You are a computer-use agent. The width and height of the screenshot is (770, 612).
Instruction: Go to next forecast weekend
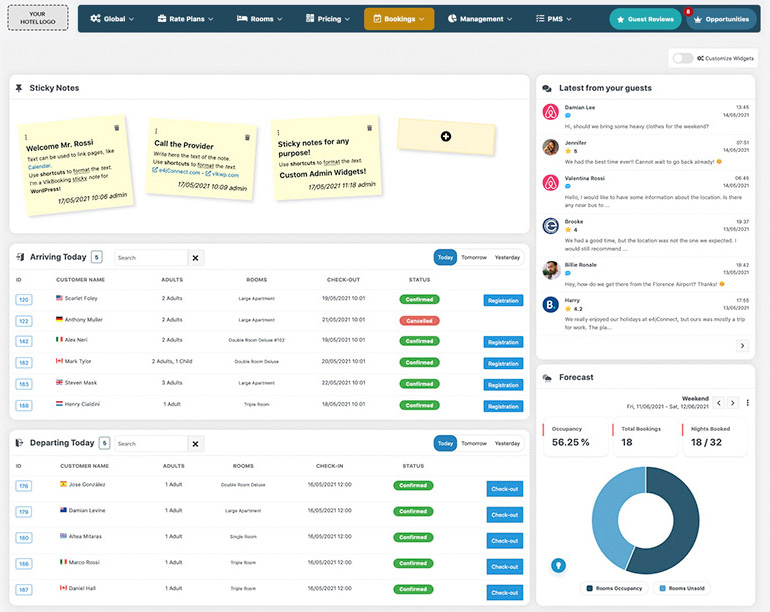733,403
